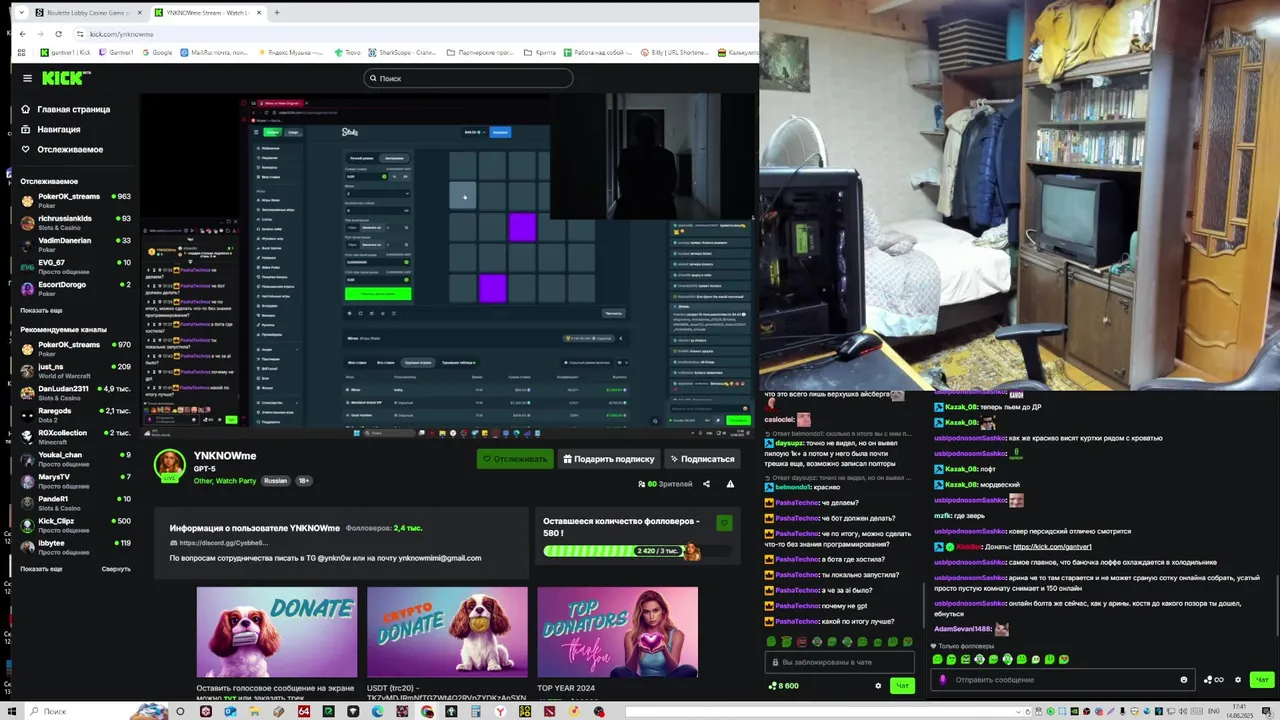This screenshot has width=1280, height=720.
Task: Click the browser reload button
Action: pos(58,34)
